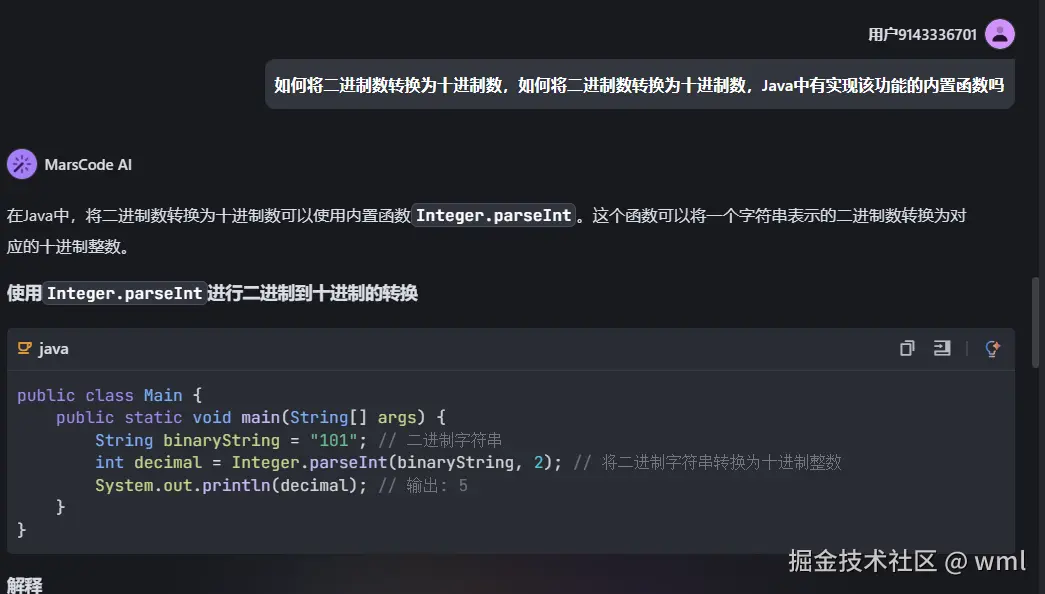Screen dimensions: 1045x594
Task: Click the paragraph line 应的十进制整数。
Action: click(68, 247)
